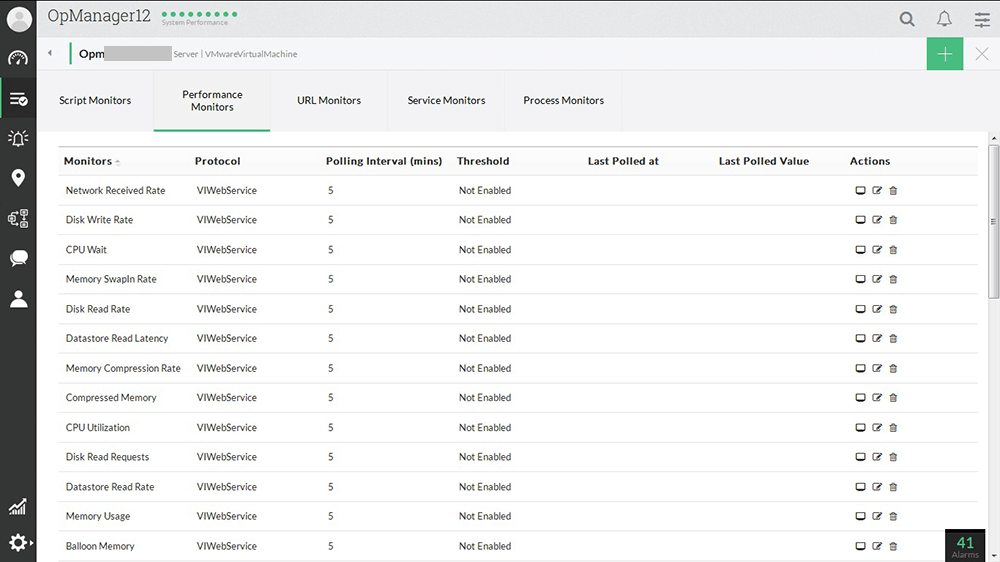This screenshot has height=562, width=1000.
Task: Open the notifications bell icon
Action: [x=944, y=19]
